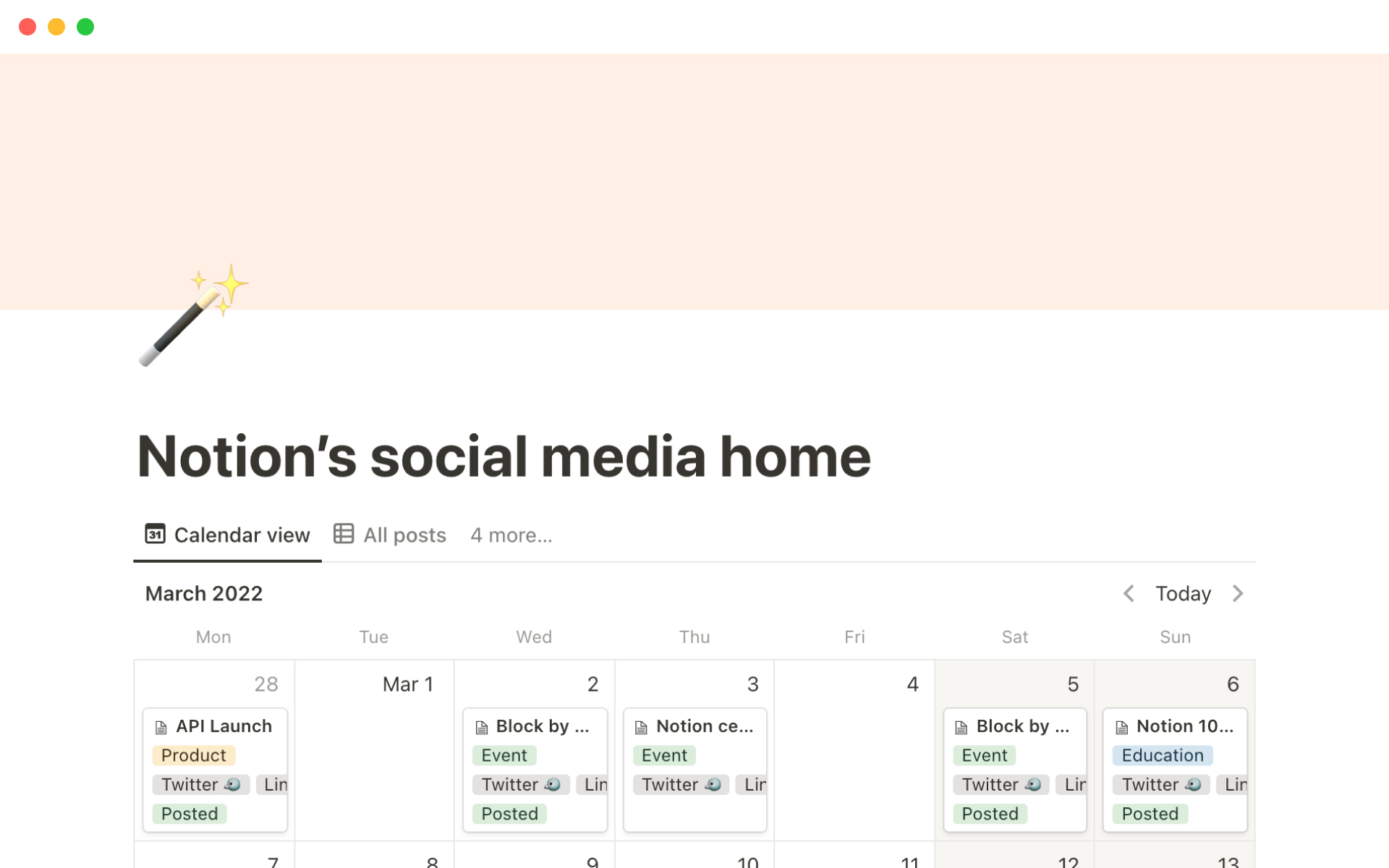Click the Block by... document icon on Wednesday
Viewport: 1389px width, 868px height.
[x=482, y=726]
